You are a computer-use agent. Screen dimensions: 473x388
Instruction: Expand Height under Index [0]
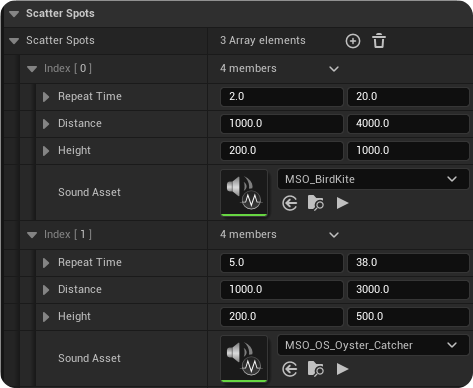tap(46, 151)
